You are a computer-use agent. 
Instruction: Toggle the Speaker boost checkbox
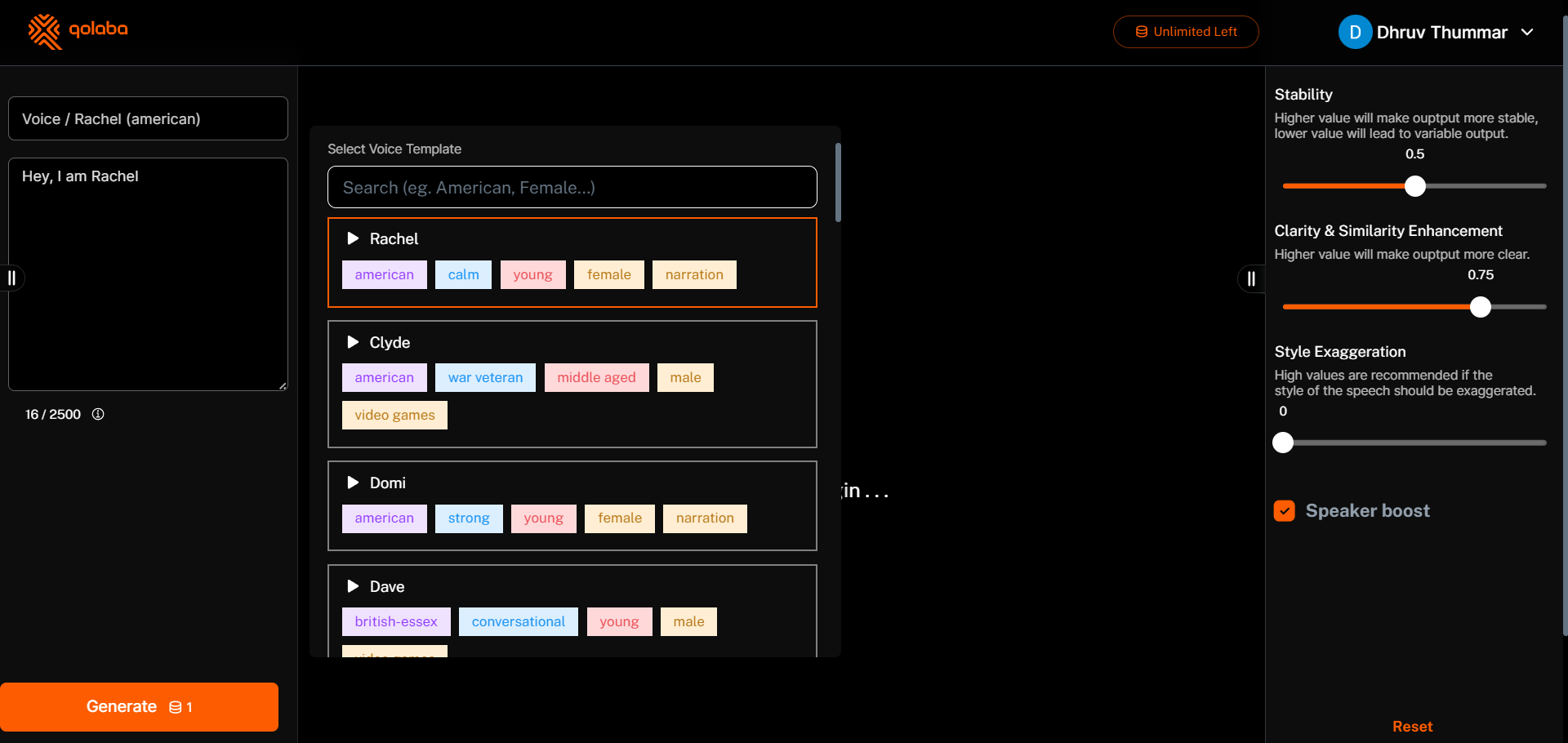(x=1285, y=511)
